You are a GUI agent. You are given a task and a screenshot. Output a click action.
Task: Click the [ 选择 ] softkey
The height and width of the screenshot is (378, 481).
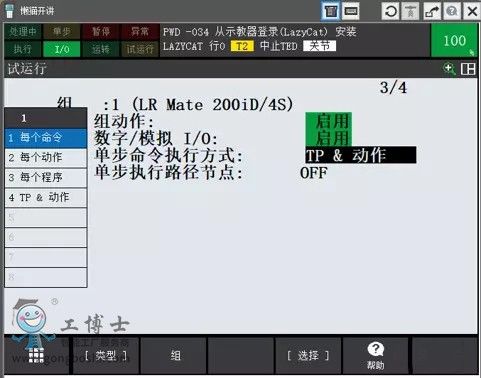[308, 355]
